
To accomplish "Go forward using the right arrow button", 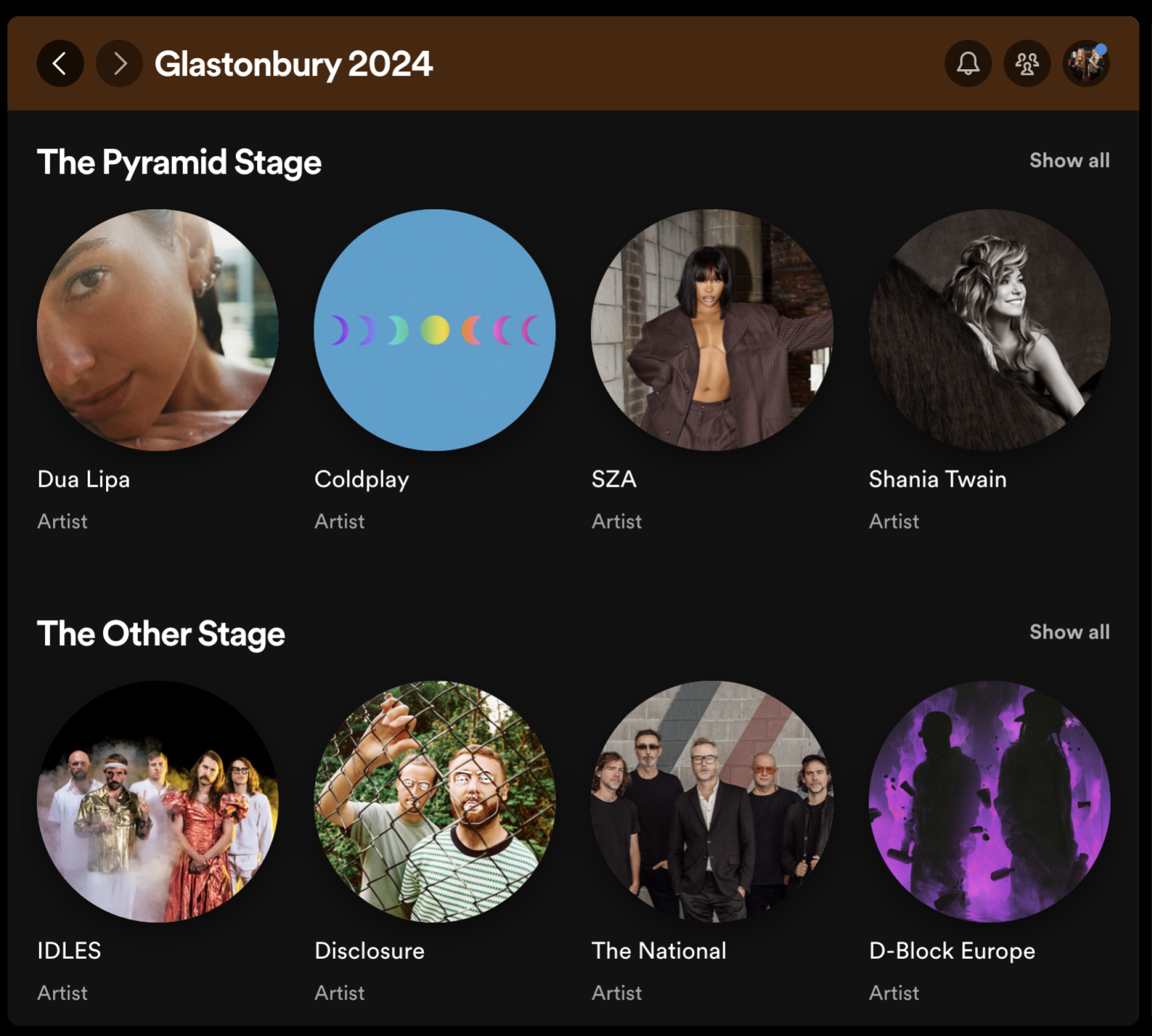I will click(x=119, y=63).
